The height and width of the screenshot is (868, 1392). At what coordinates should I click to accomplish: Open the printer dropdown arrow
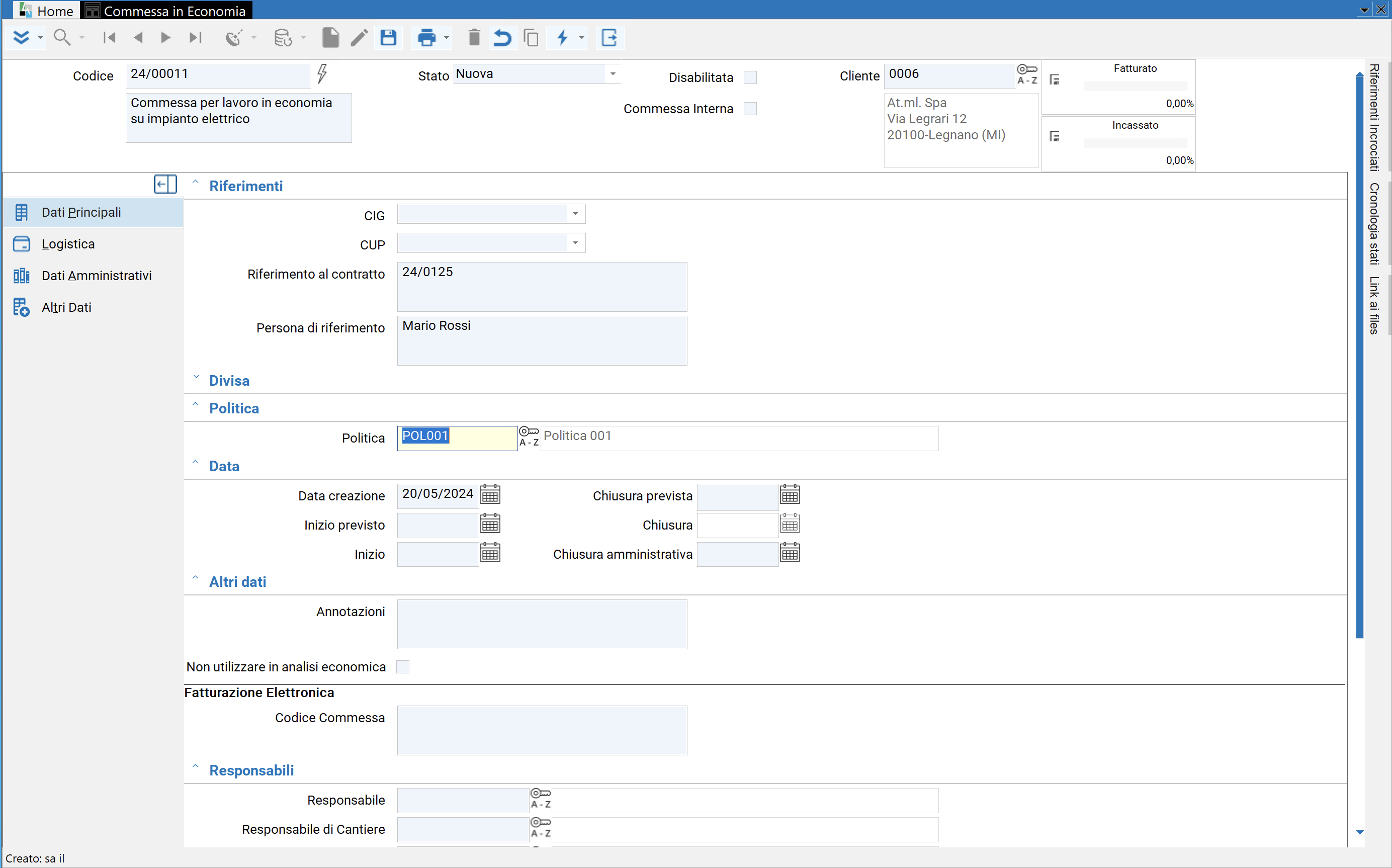point(447,38)
